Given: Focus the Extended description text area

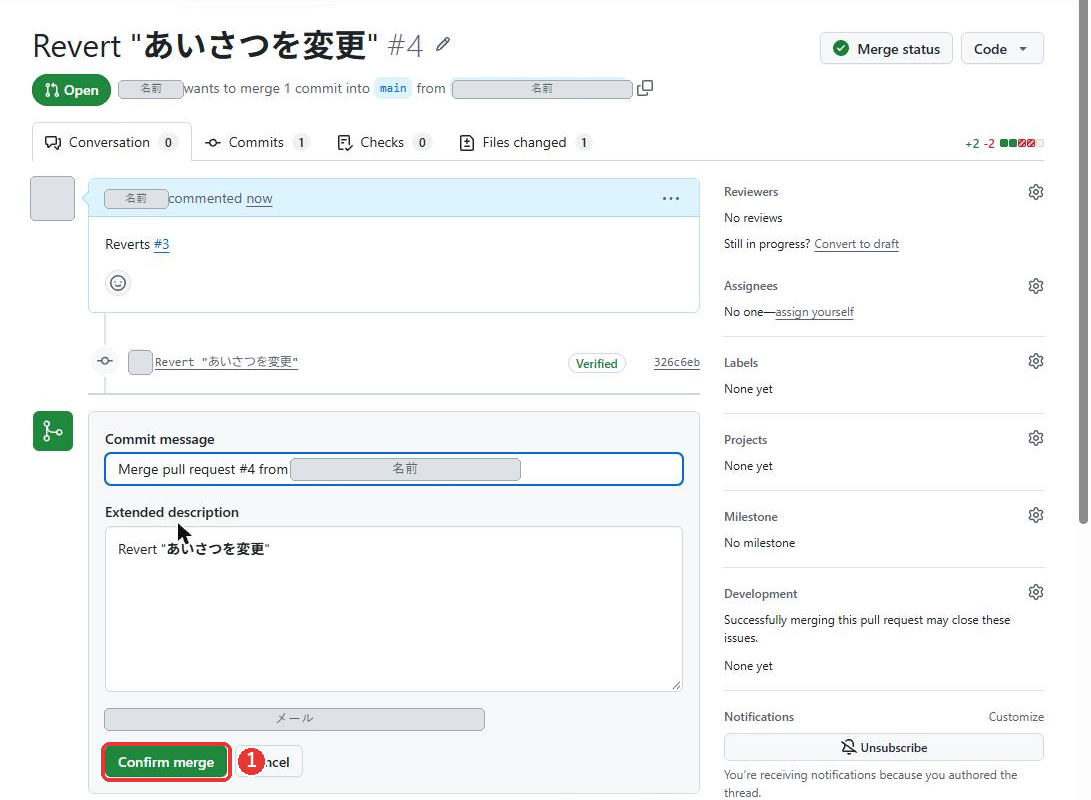Looking at the screenshot, I should (394, 609).
